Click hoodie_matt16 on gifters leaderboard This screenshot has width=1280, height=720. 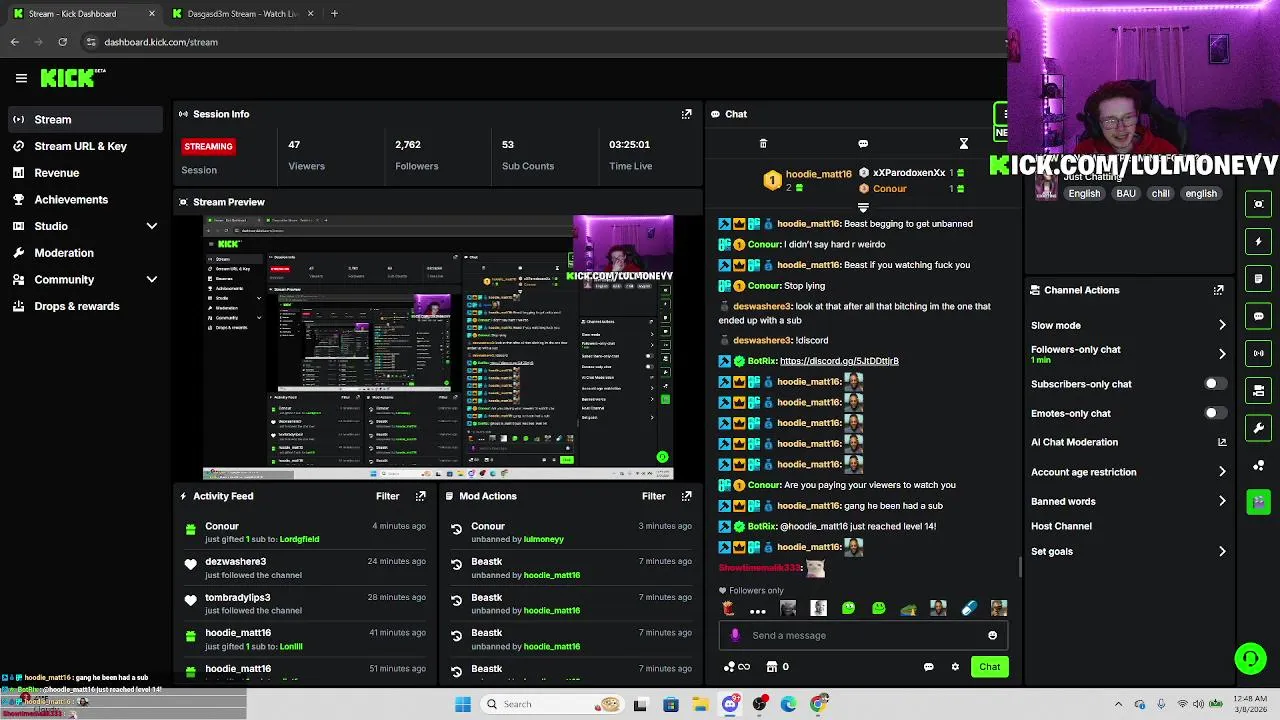[x=818, y=174]
